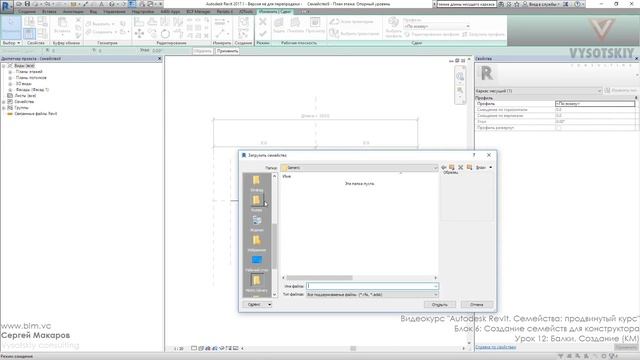The height and width of the screenshot is (360, 640).
Task: Click the Профиль value field in properties
Action: (595, 104)
